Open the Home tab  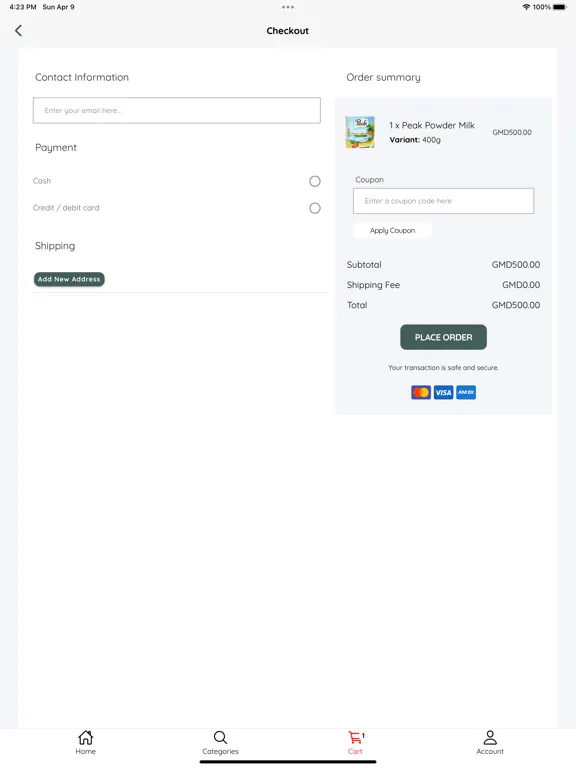[x=86, y=743]
